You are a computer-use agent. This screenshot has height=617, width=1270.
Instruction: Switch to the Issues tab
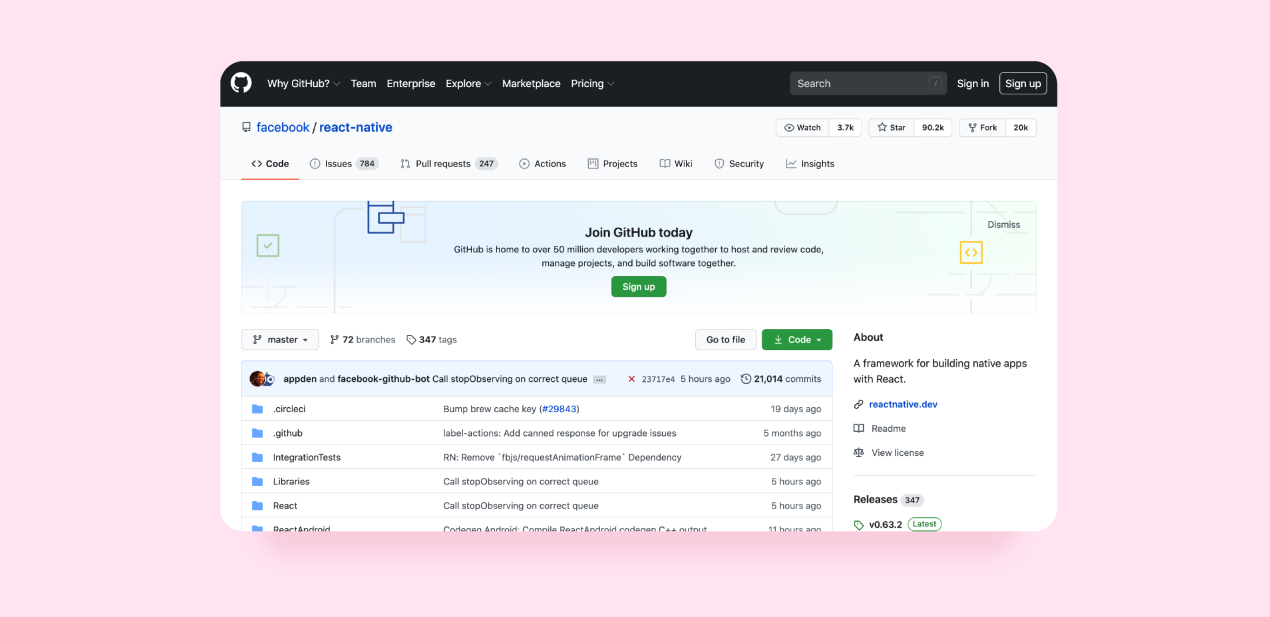click(x=344, y=164)
